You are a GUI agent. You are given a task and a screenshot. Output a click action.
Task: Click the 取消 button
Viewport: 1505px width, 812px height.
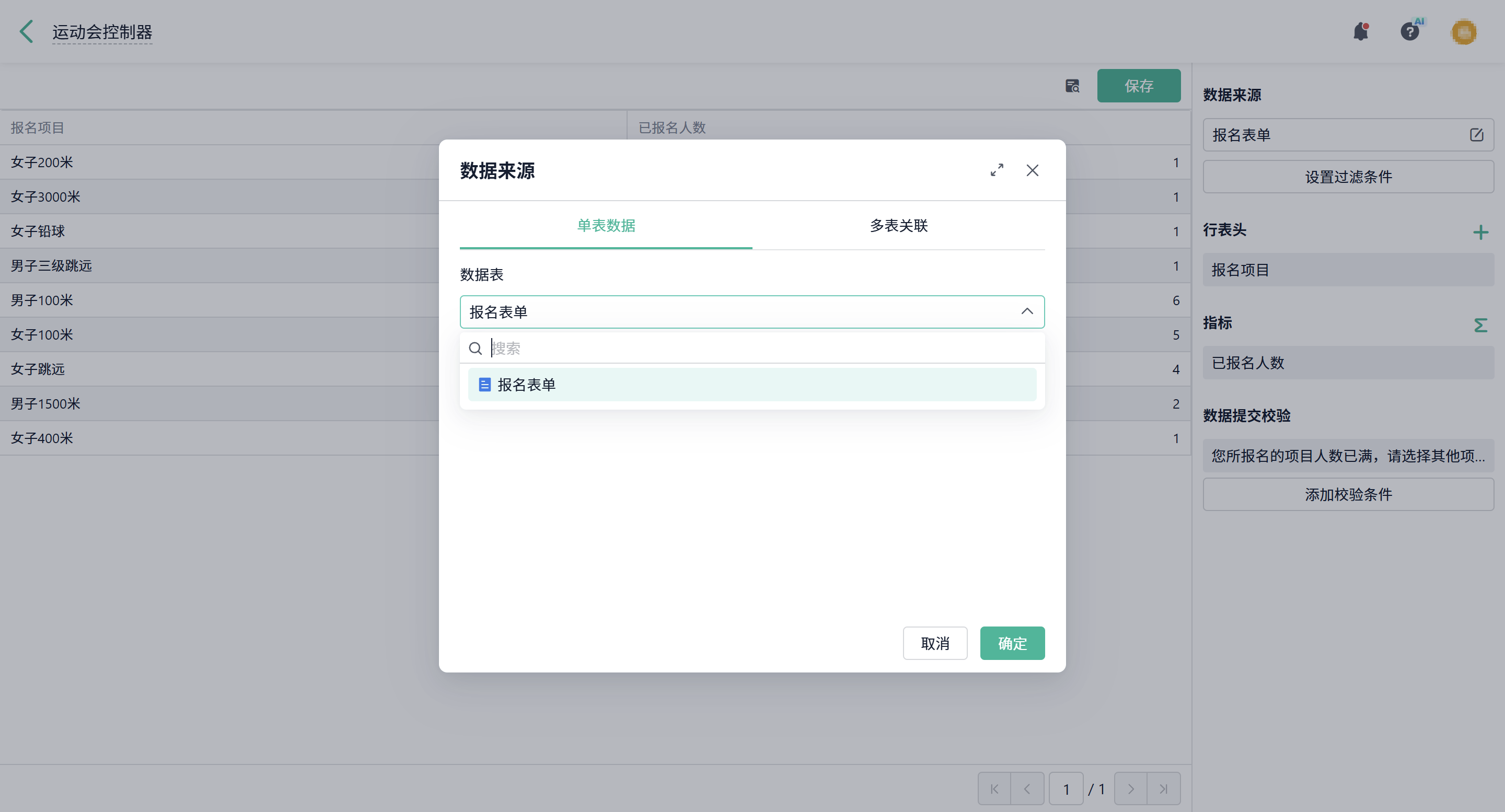[935, 643]
